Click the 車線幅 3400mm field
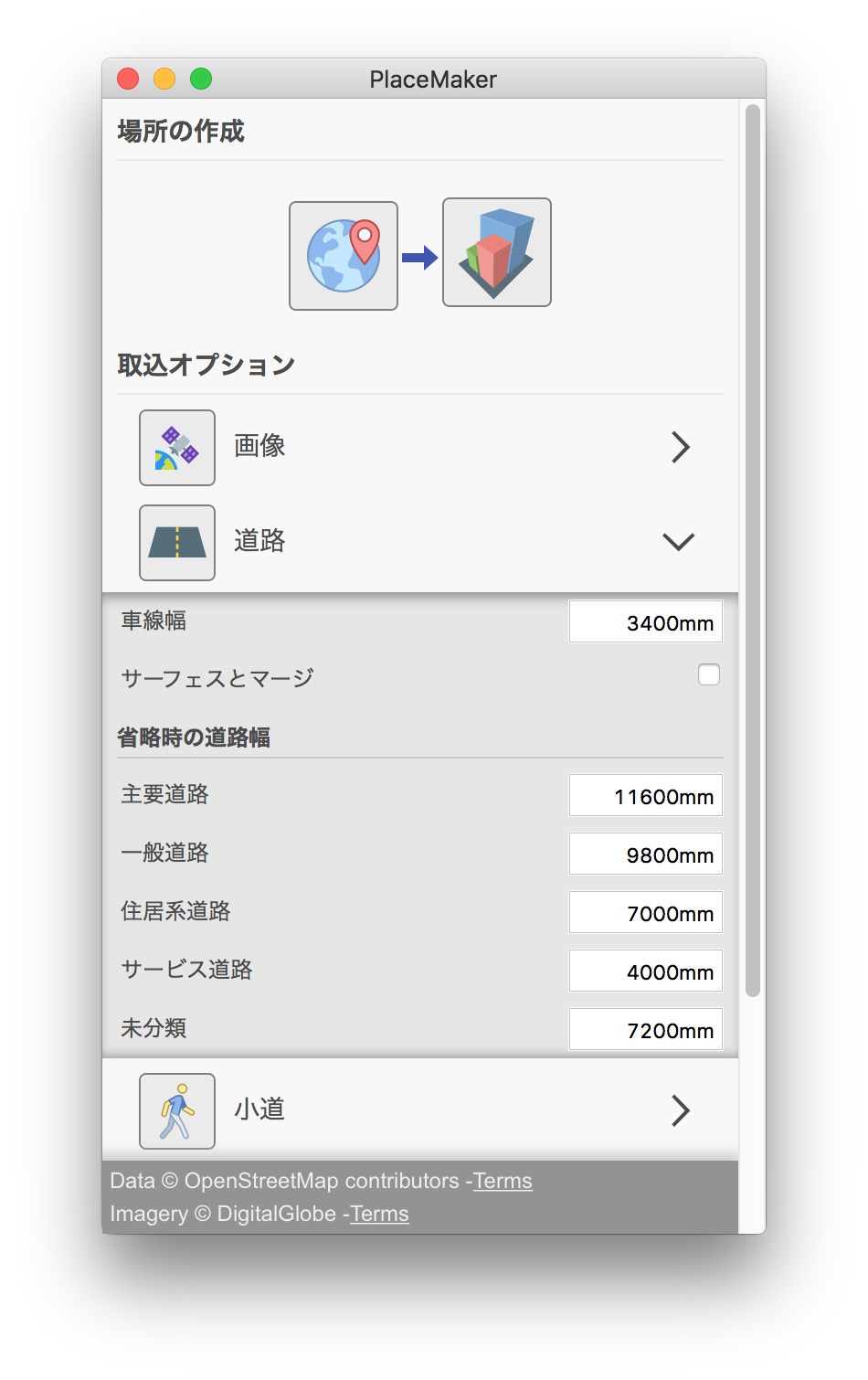868x1380 pixels. [646, 622]
